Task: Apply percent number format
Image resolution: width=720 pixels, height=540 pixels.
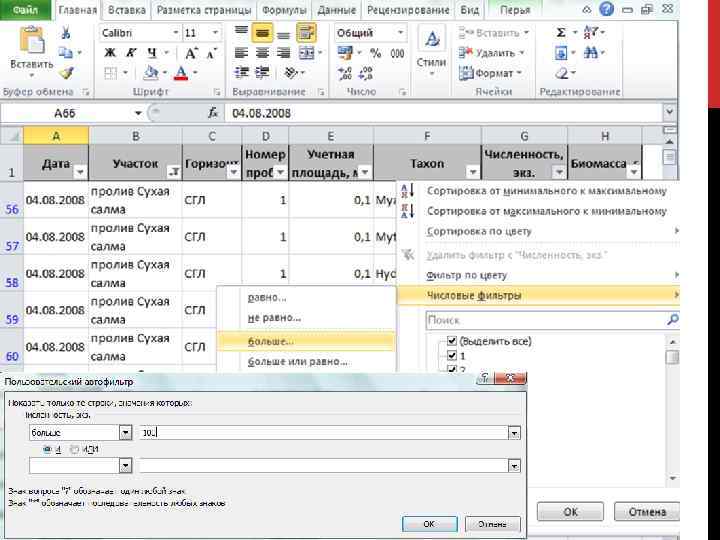Action: [x=376, y=53]
